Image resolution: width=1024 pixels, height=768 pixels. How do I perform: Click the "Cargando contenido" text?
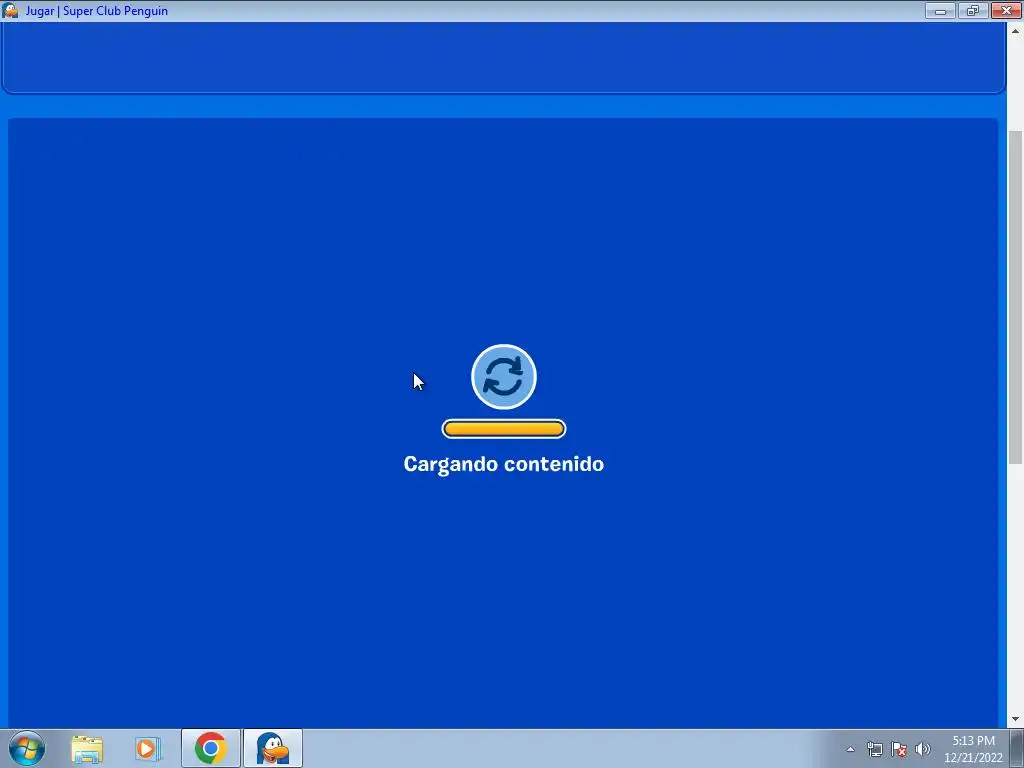tap(504, 464)
